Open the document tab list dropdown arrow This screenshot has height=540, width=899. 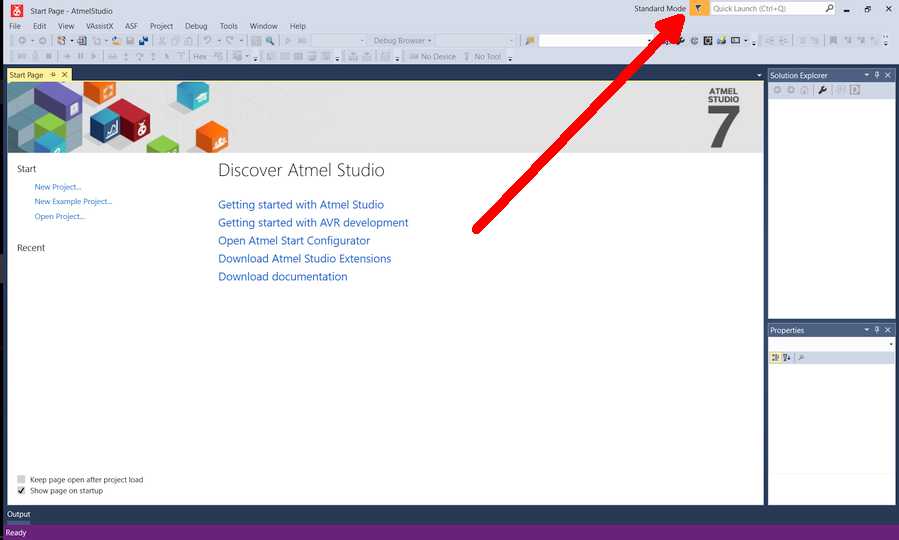[759, 75]
